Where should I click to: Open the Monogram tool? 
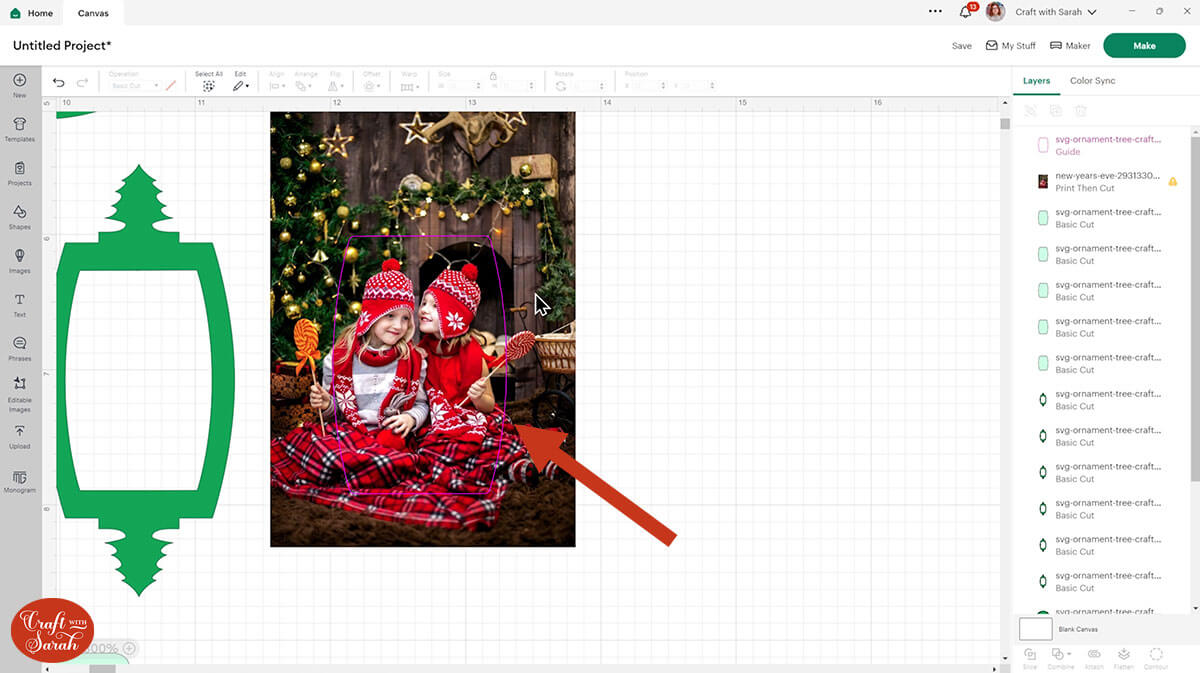tap(20, 481)
